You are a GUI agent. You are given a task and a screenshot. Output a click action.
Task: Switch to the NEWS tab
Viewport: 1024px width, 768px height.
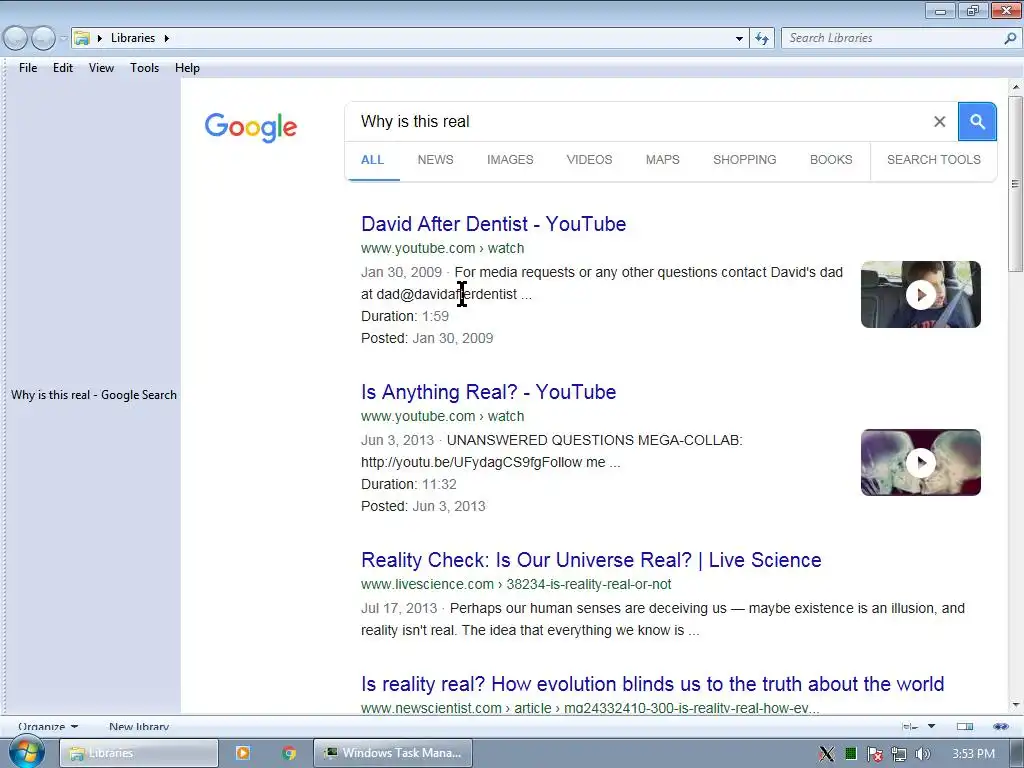point(436,160)
